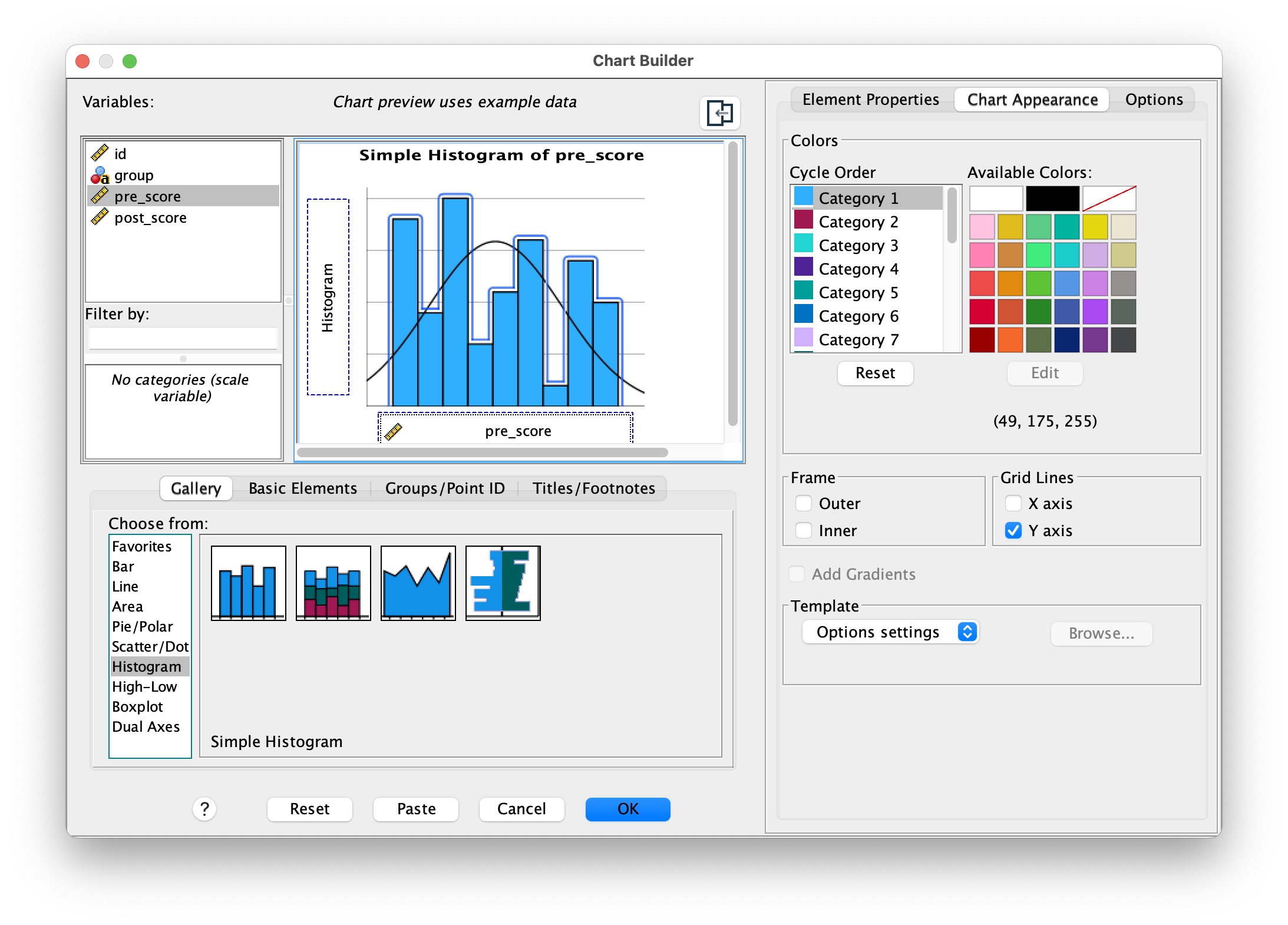This screenshot has width=1288, height=925.
Task: Pick the Population Pyramid gallery icon
Action: coord(503,583)
